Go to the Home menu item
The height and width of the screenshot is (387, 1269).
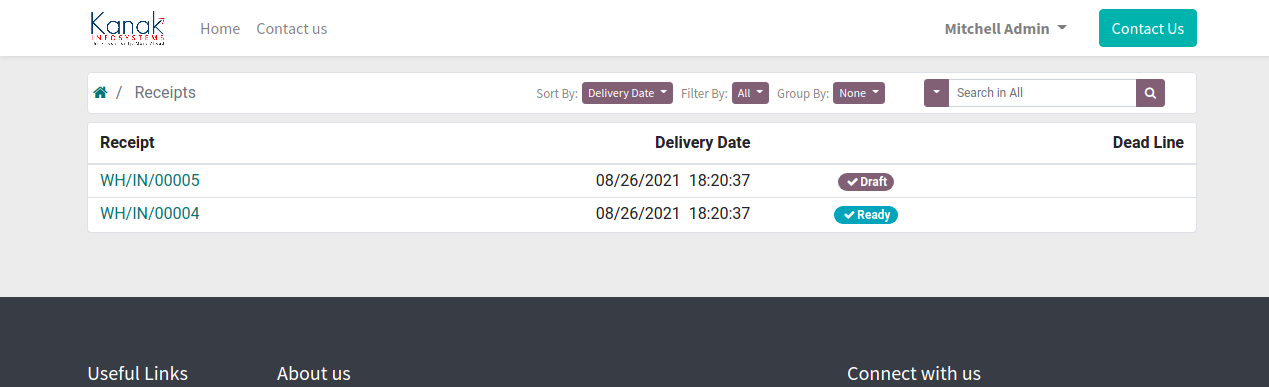pos(220,29)
